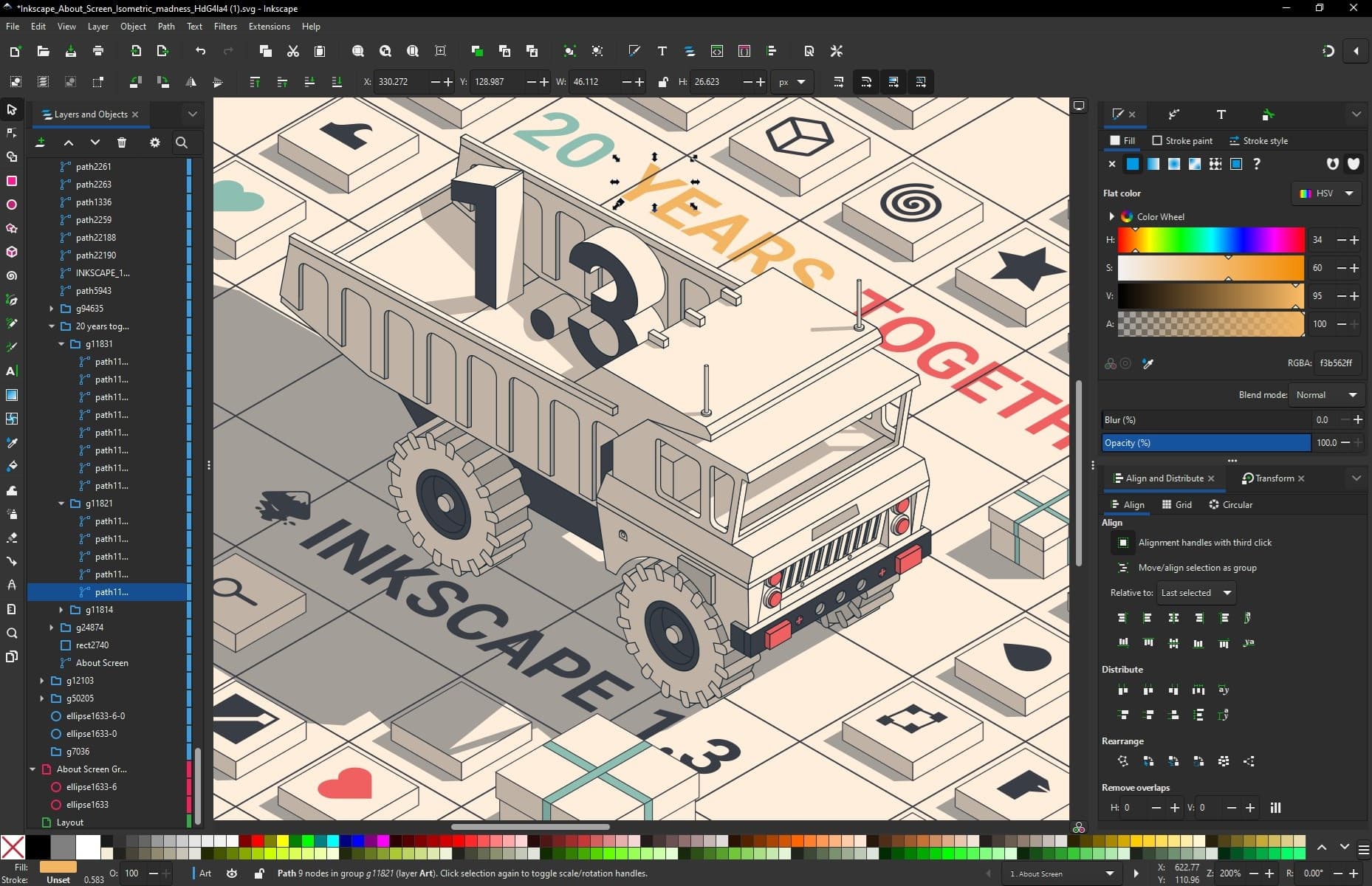Open the Relative to dropdown

[x=1194, y=592]
